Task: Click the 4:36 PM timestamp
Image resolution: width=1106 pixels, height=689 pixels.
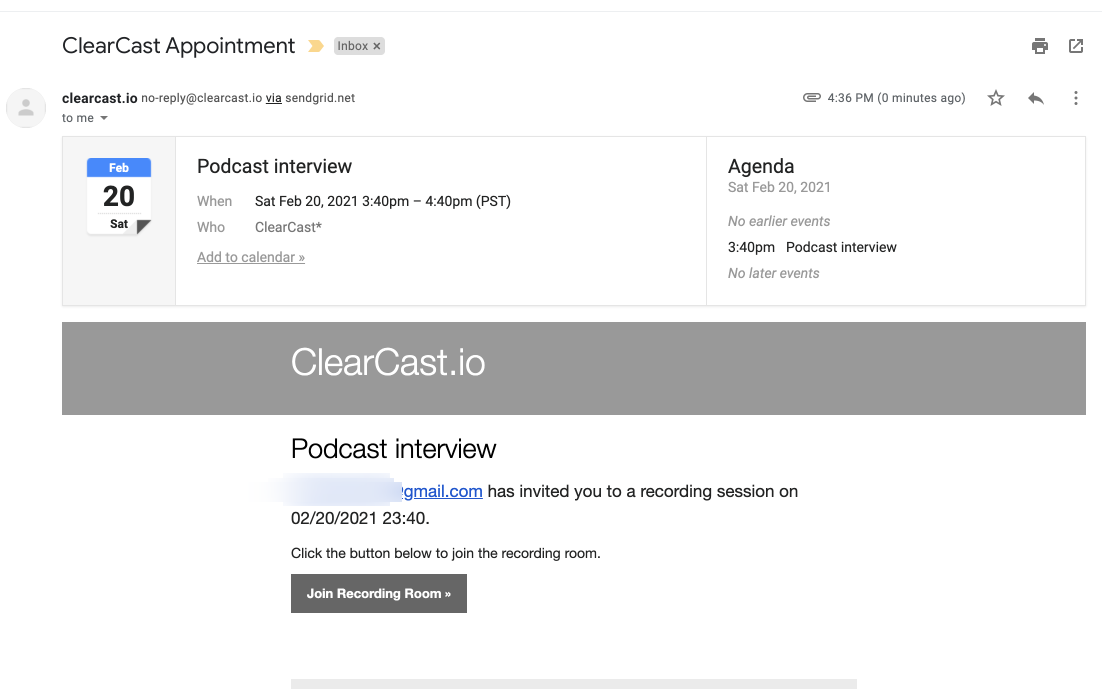Action: tap(897, 98)
